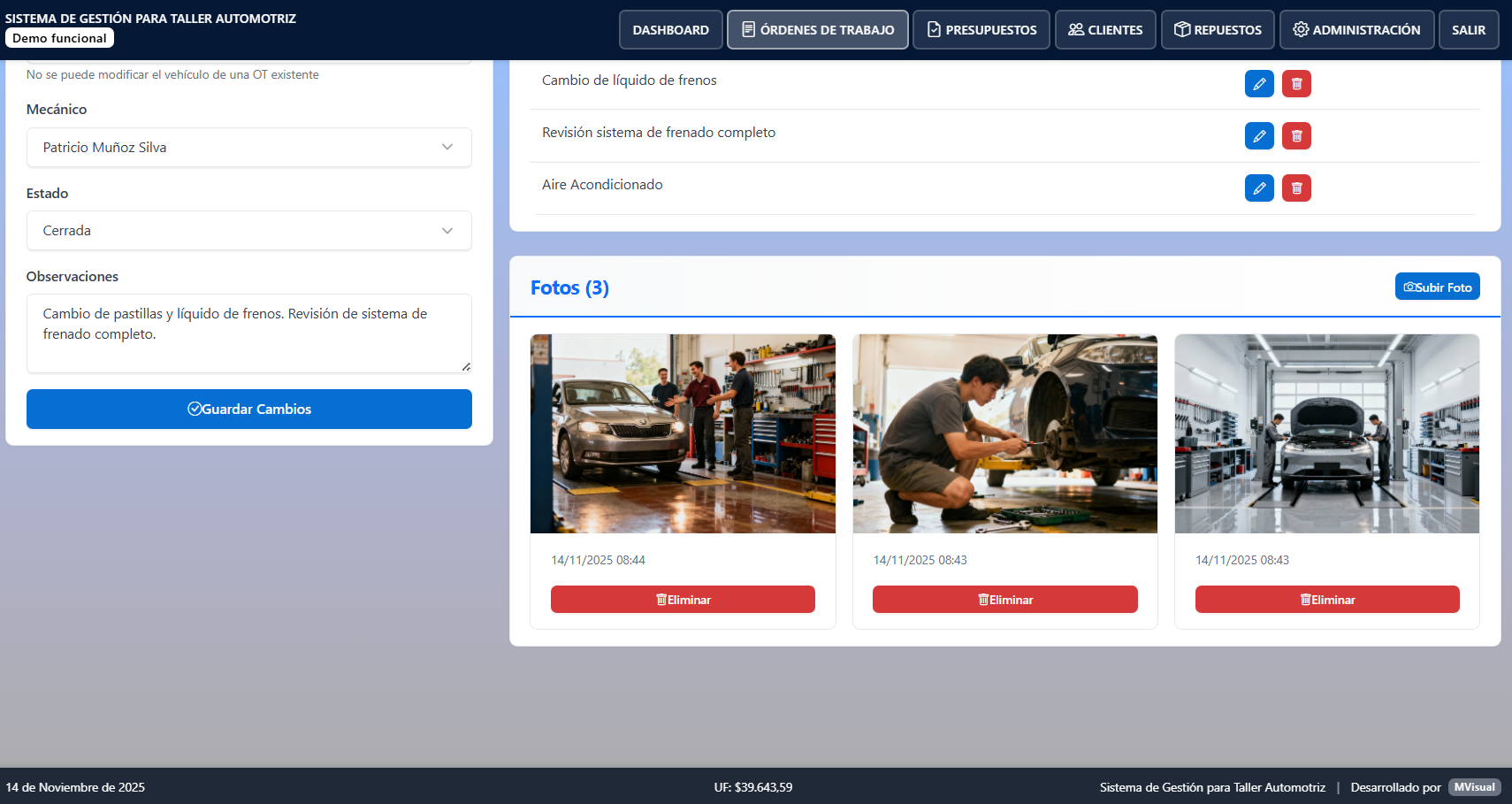Click the timestamp '14/11/2025 08:44'

click(599, 560)
